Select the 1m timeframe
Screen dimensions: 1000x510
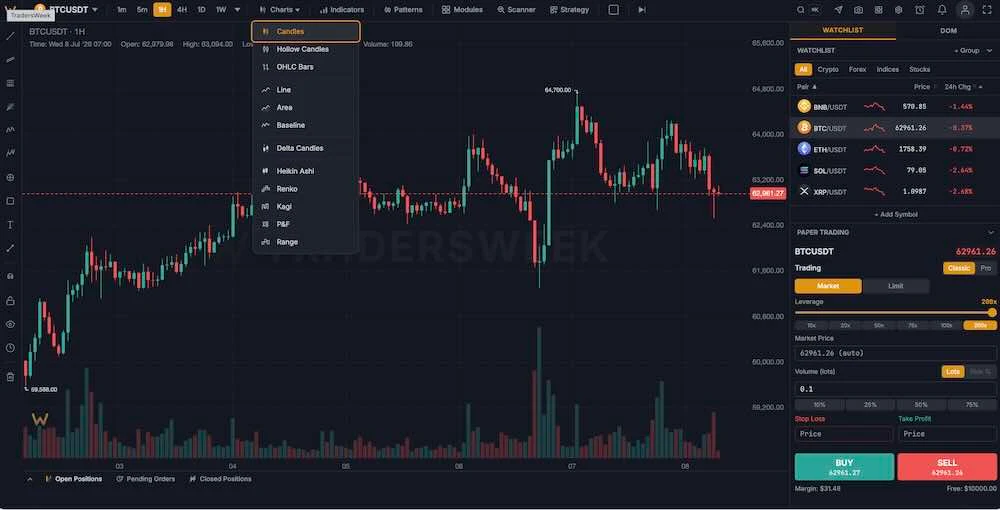tap(122, 10)
